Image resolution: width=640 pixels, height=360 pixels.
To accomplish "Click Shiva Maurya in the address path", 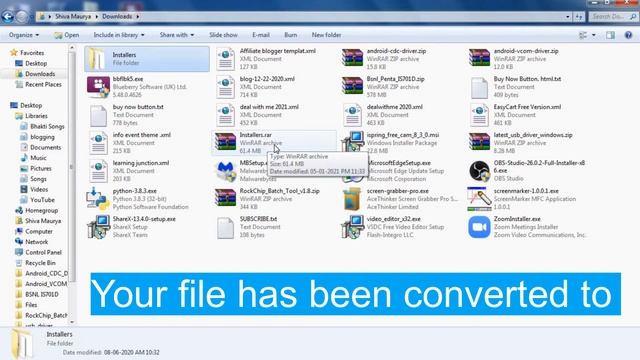I will (x=73, y=16).
